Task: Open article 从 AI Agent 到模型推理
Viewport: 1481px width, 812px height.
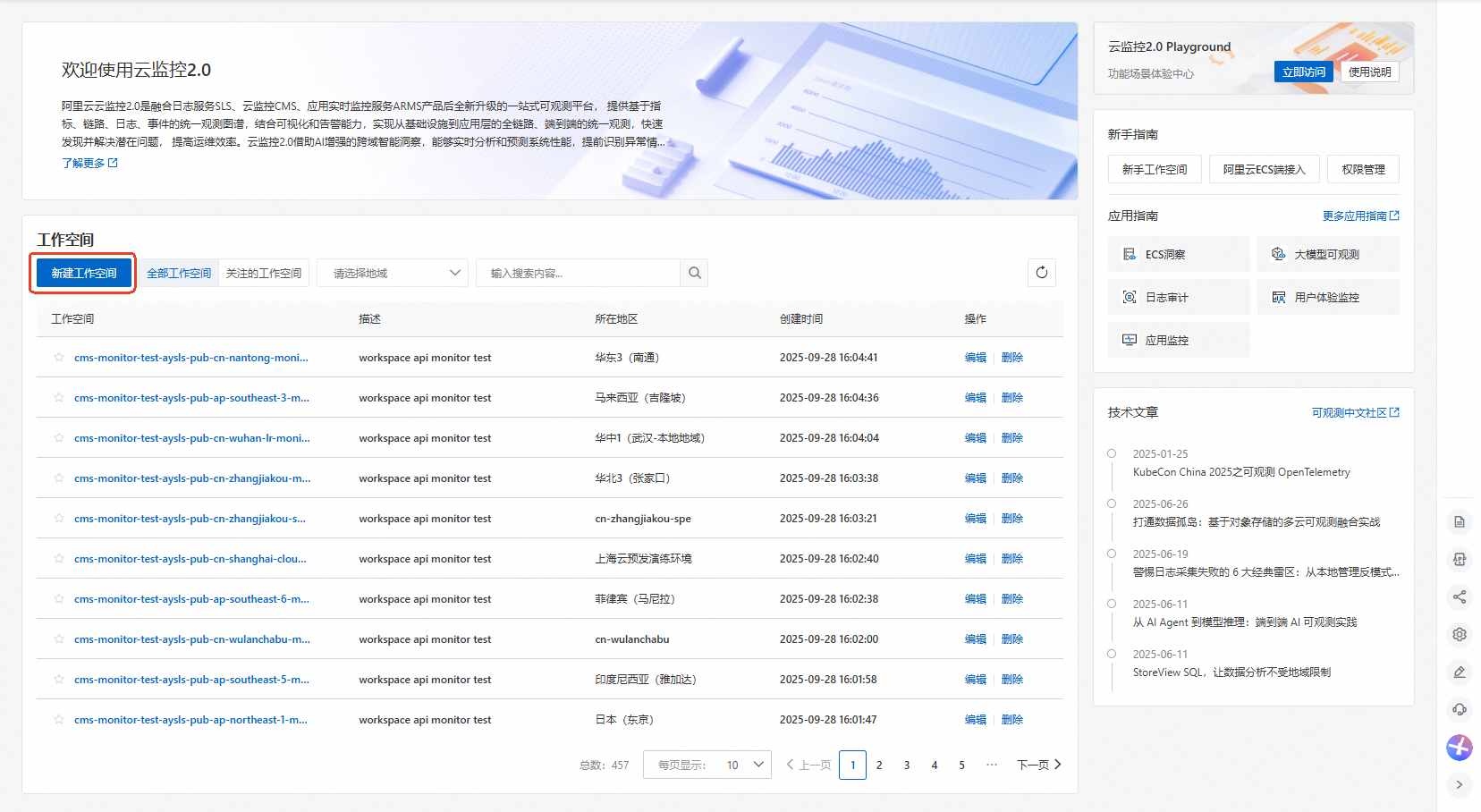Action: click(x=1245, y=622)
